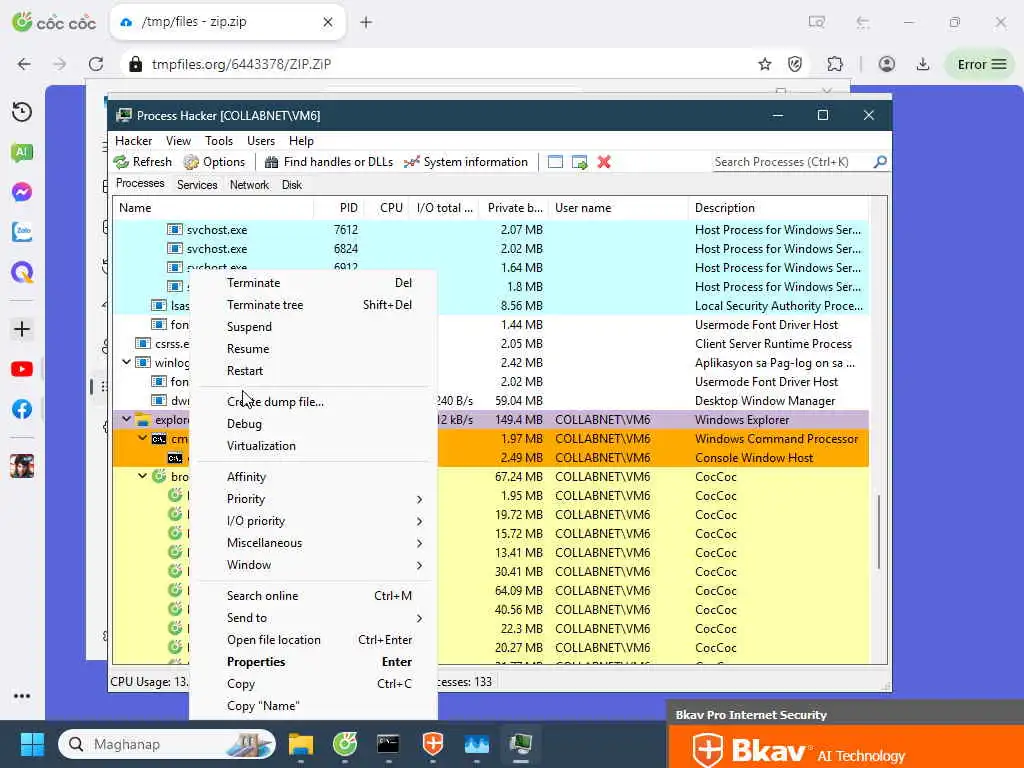
Task: Sort by Private bytes column header
Action: 514,208
